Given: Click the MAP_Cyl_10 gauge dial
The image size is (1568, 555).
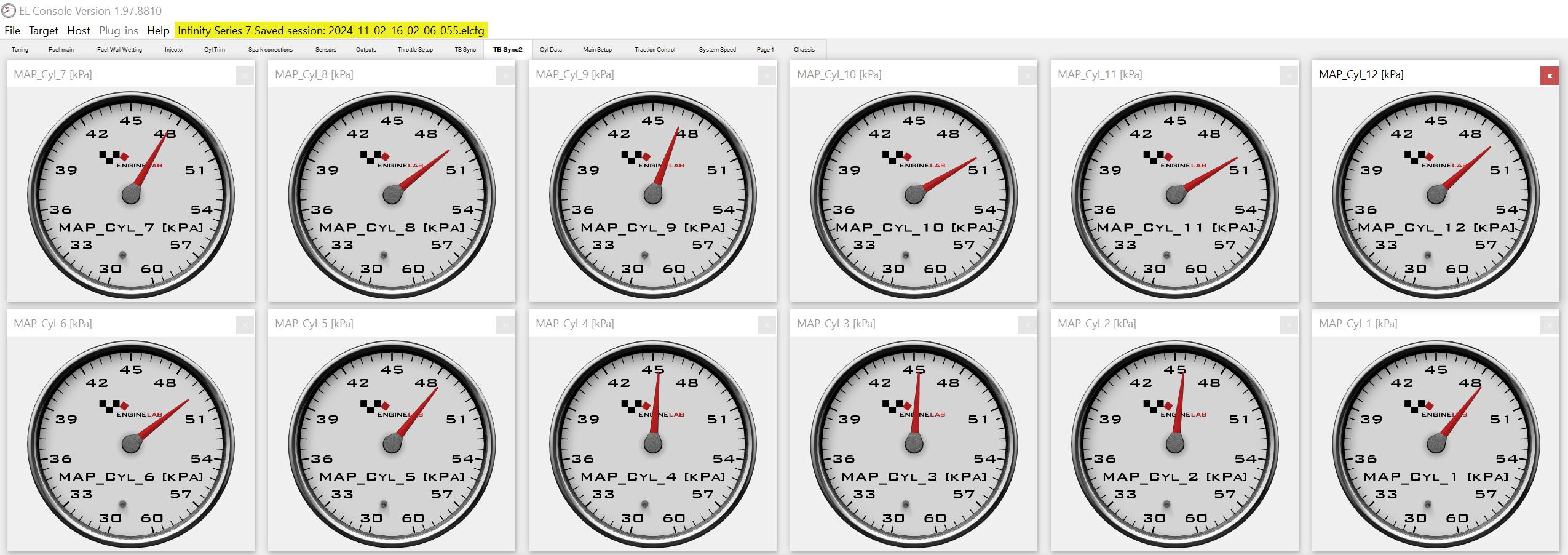Looking at the screenshot, I should pyautogui.click(x=914, y=195).
